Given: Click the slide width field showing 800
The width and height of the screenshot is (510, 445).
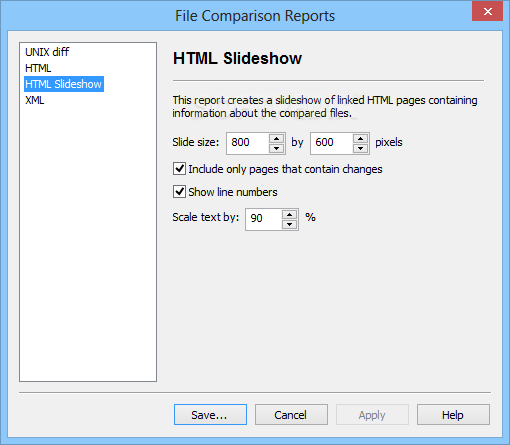Looking at the screenshot, I should click(x=248, y=143).
